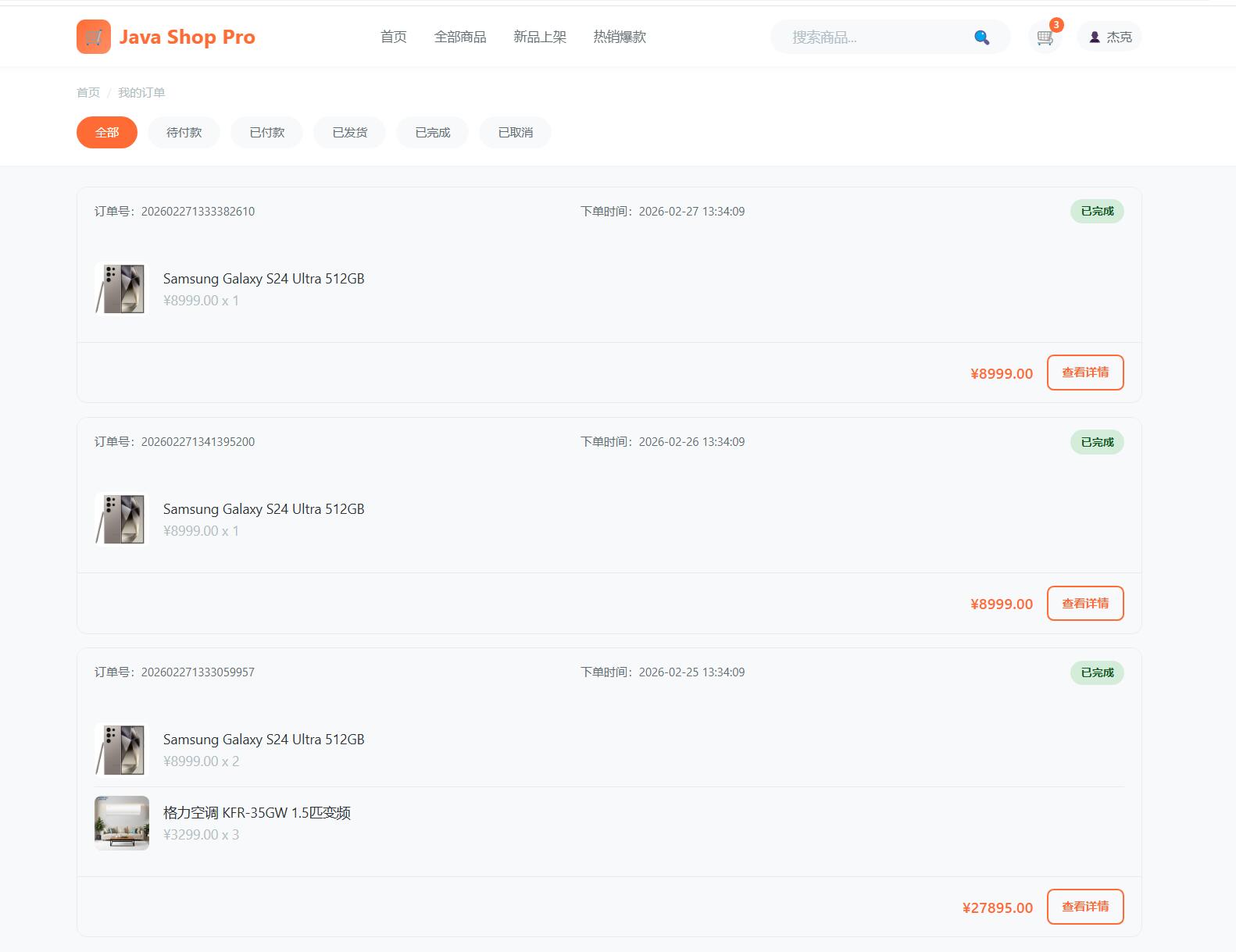Go to 首页 in top navigation
The image size is (1236, 952).
click(394, 37)
